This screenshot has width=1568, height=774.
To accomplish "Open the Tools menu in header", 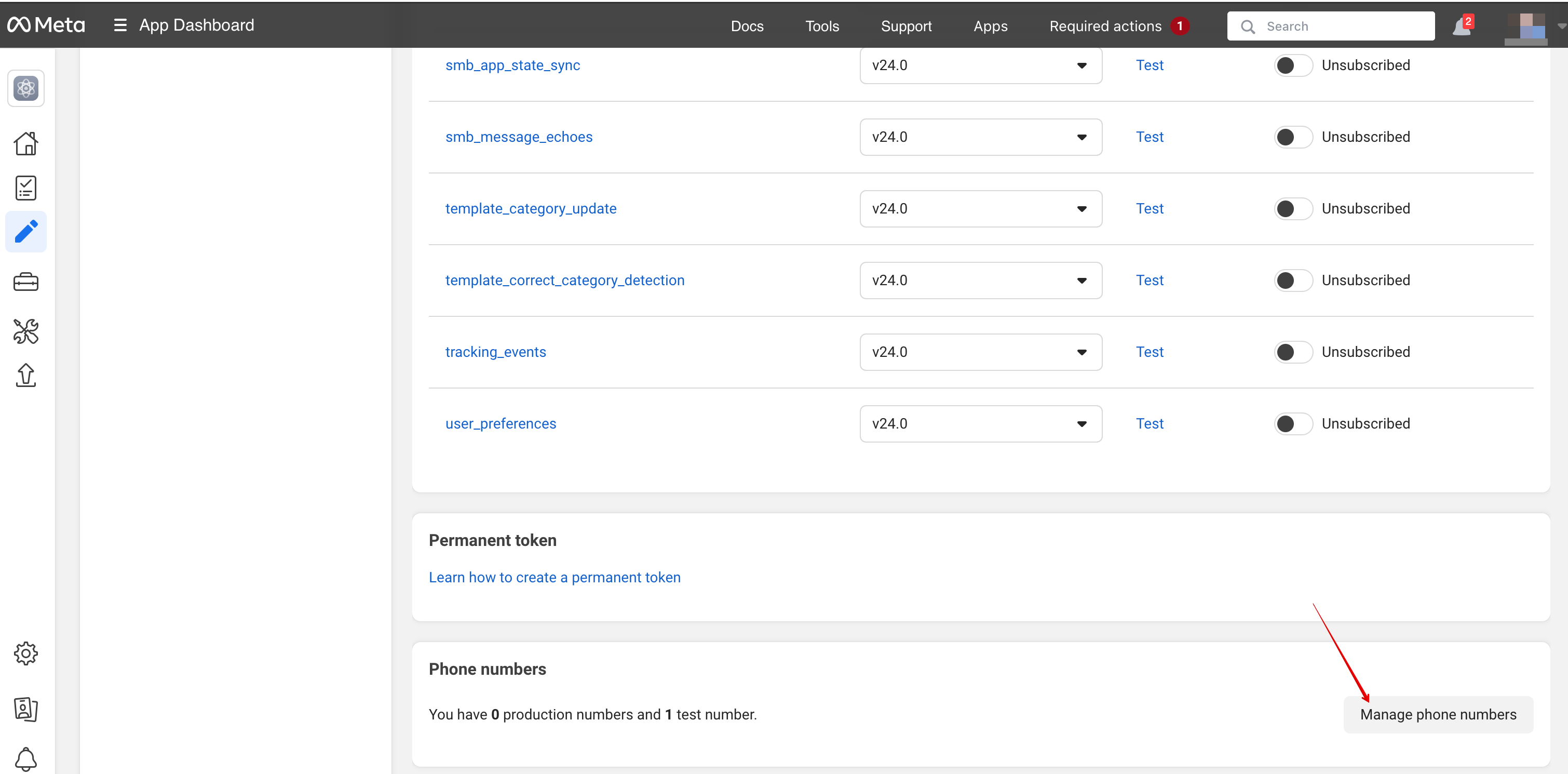I will tap(822, 26).
